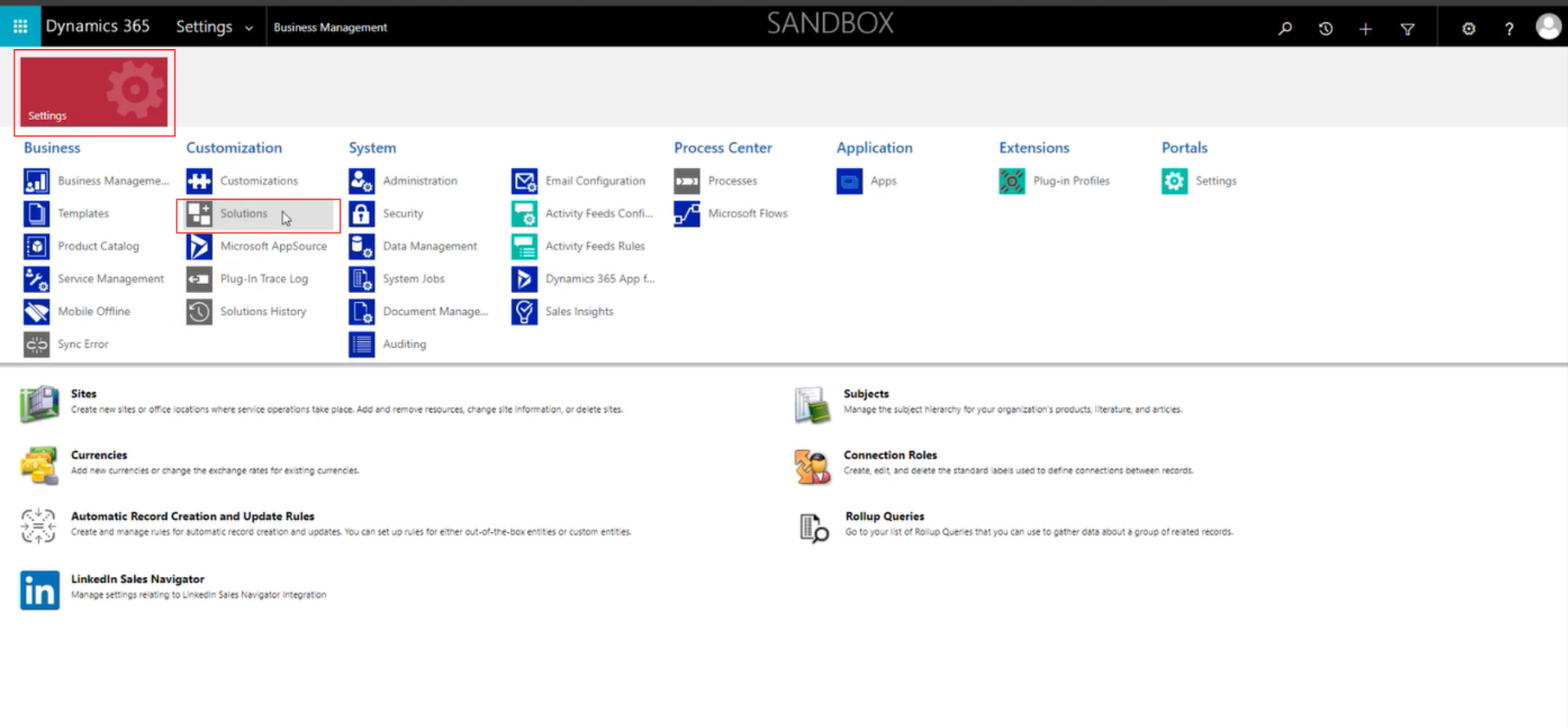1568x728 pixels.
Task: Click the Sites building icon
Action: click(39, 404)
